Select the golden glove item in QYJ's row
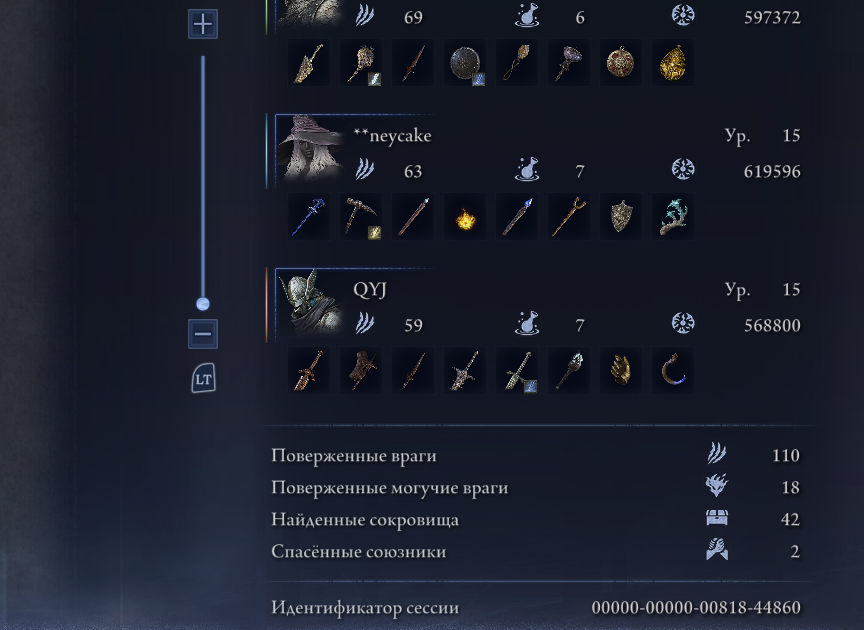 pyautogui.click(x=621, y=370)
